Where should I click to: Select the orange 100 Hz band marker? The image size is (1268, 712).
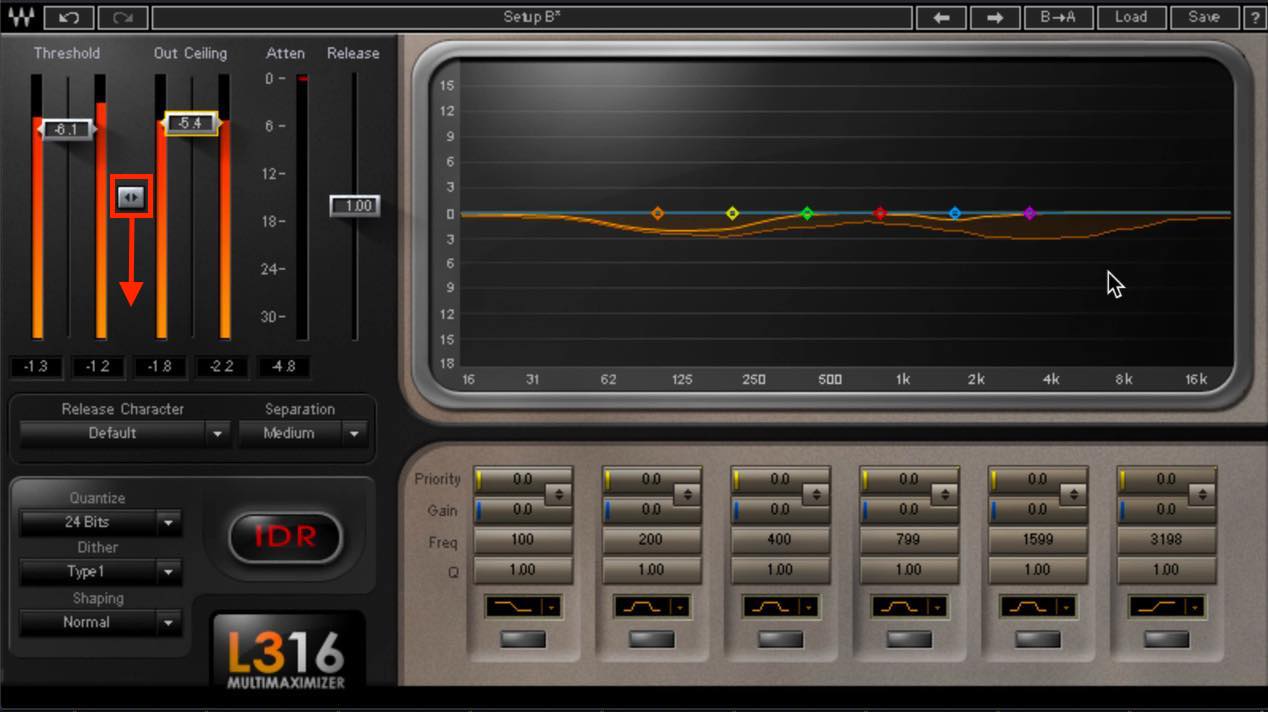tap(657, 213)
